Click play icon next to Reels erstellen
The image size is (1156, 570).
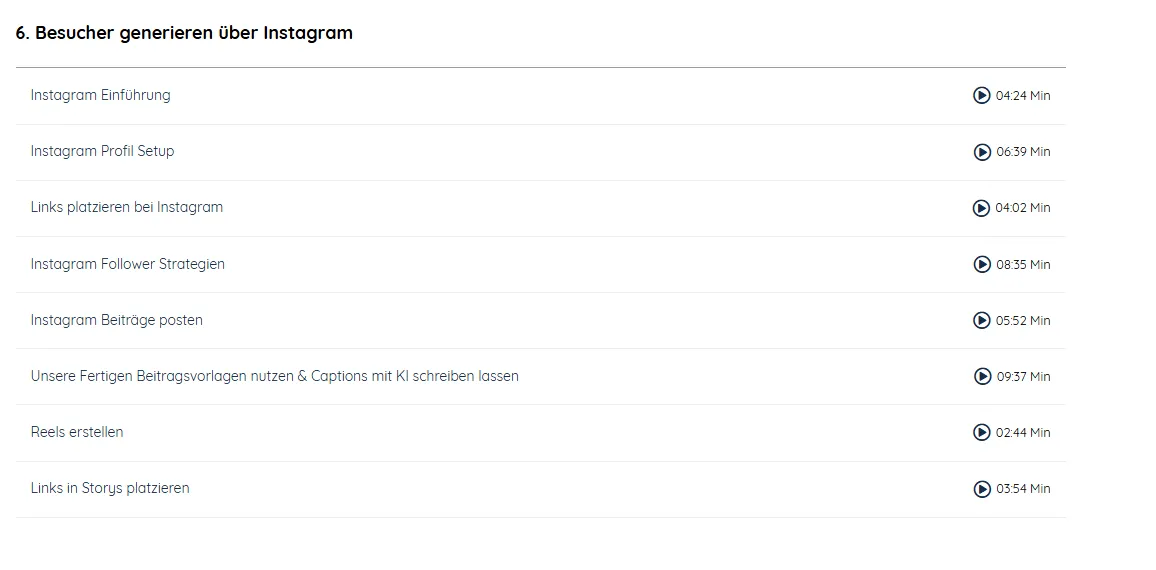pos(982,432)
